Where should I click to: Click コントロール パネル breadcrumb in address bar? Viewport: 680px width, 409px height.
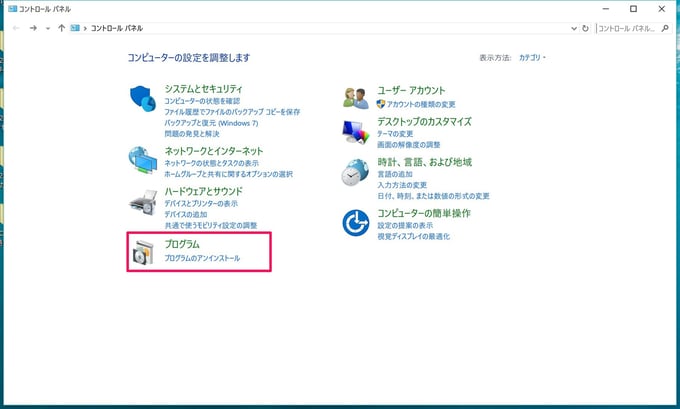[x=117, y=28]
